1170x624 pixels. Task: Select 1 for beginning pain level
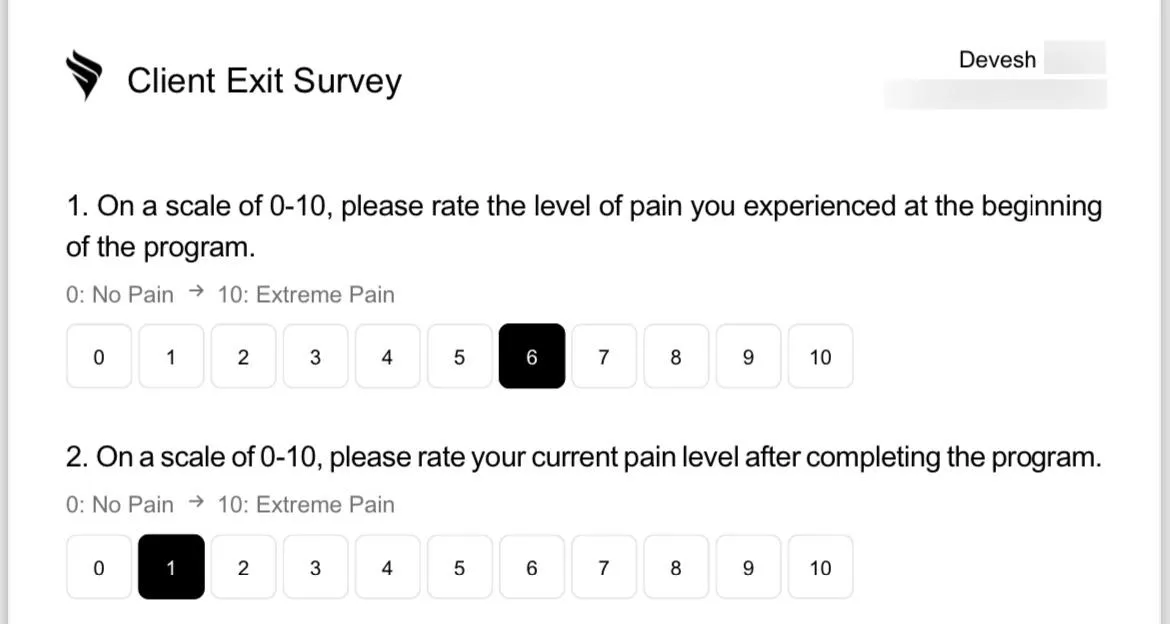[171, 356]
